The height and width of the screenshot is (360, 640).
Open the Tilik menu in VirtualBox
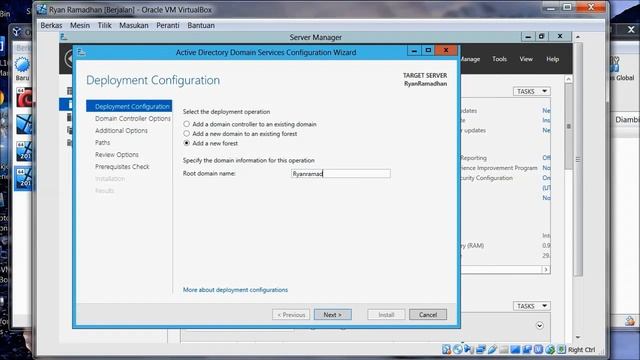(104, 25)
